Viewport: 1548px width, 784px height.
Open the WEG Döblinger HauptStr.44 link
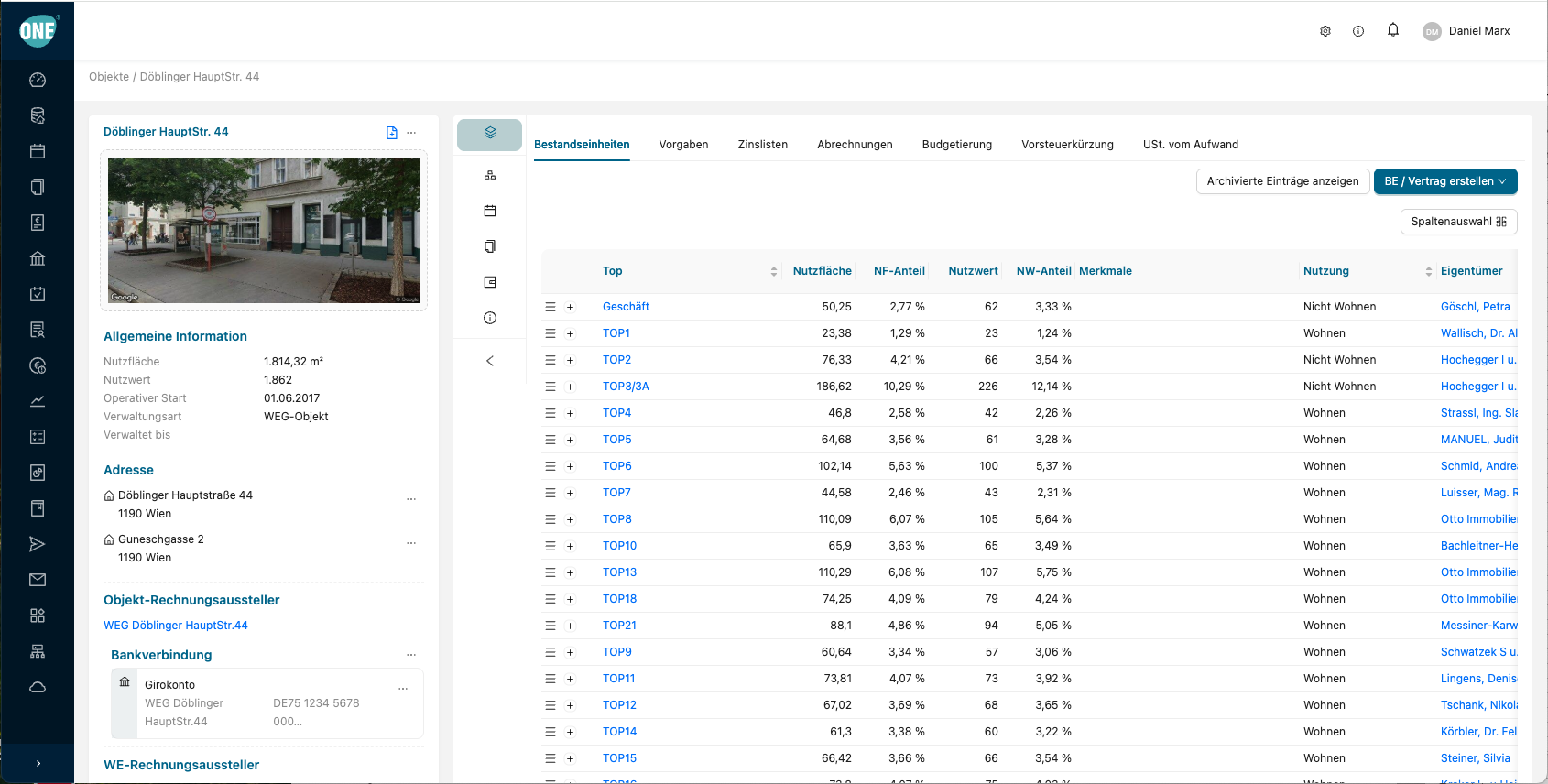tap(176, 626)
